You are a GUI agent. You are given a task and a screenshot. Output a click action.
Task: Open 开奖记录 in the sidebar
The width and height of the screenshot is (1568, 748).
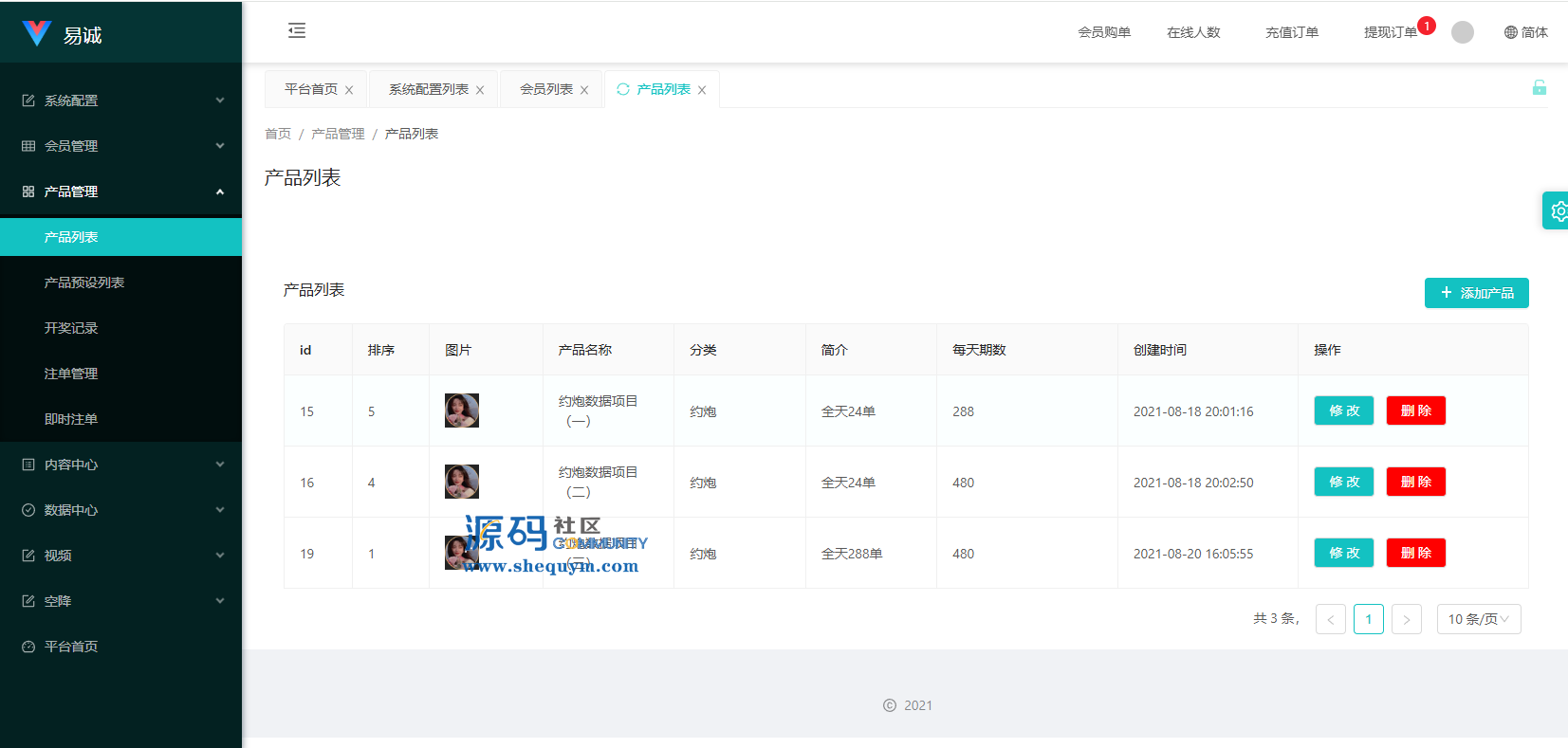coord(71,328)
